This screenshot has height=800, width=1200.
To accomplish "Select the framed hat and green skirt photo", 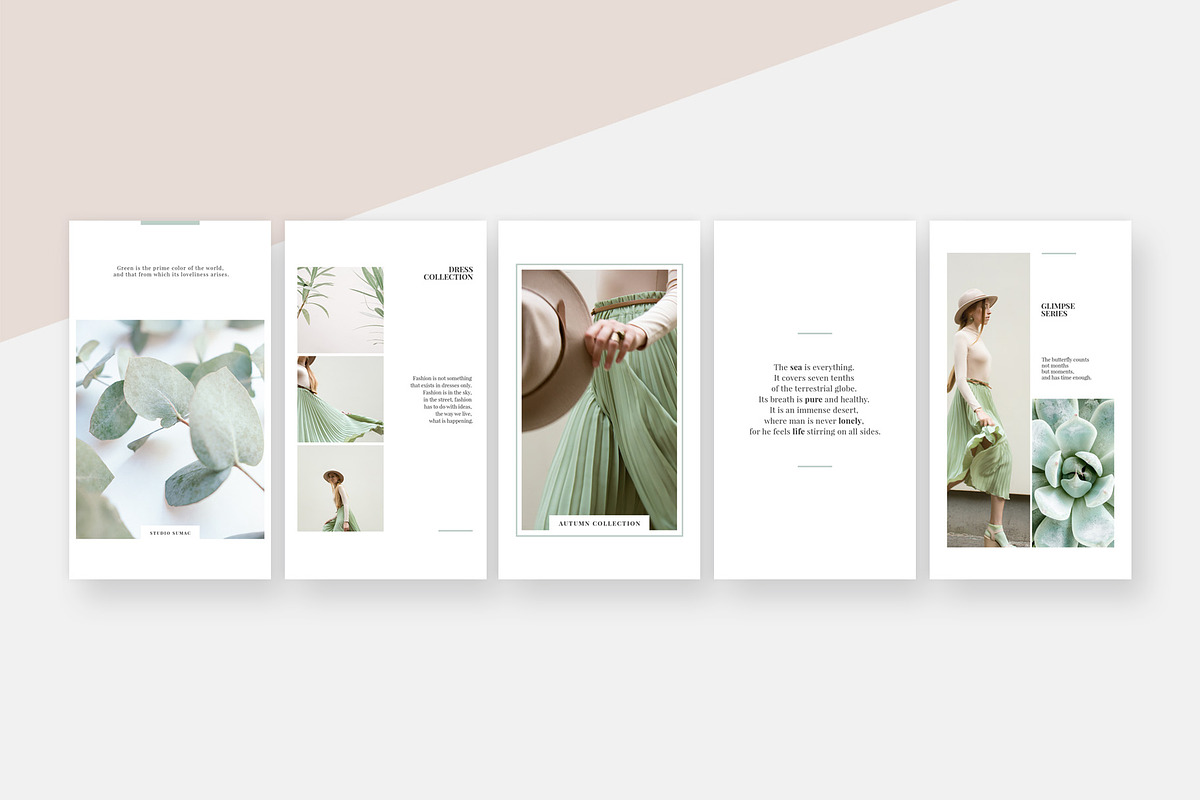I will pos(599,400).
